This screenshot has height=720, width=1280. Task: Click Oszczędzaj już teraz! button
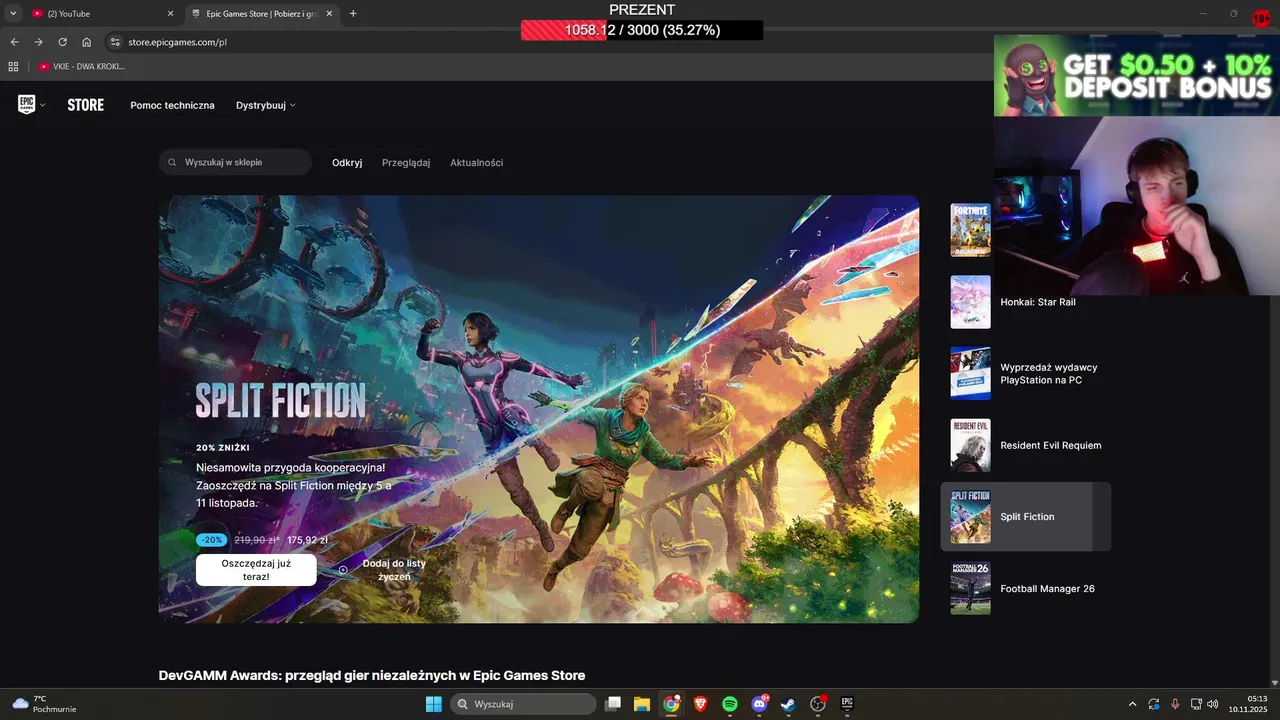pyautogui.click(x=256, y=570)
